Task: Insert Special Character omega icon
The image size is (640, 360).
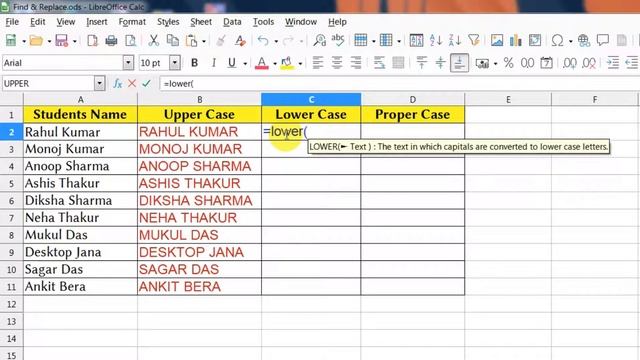Action: click(x=558, y=40)
